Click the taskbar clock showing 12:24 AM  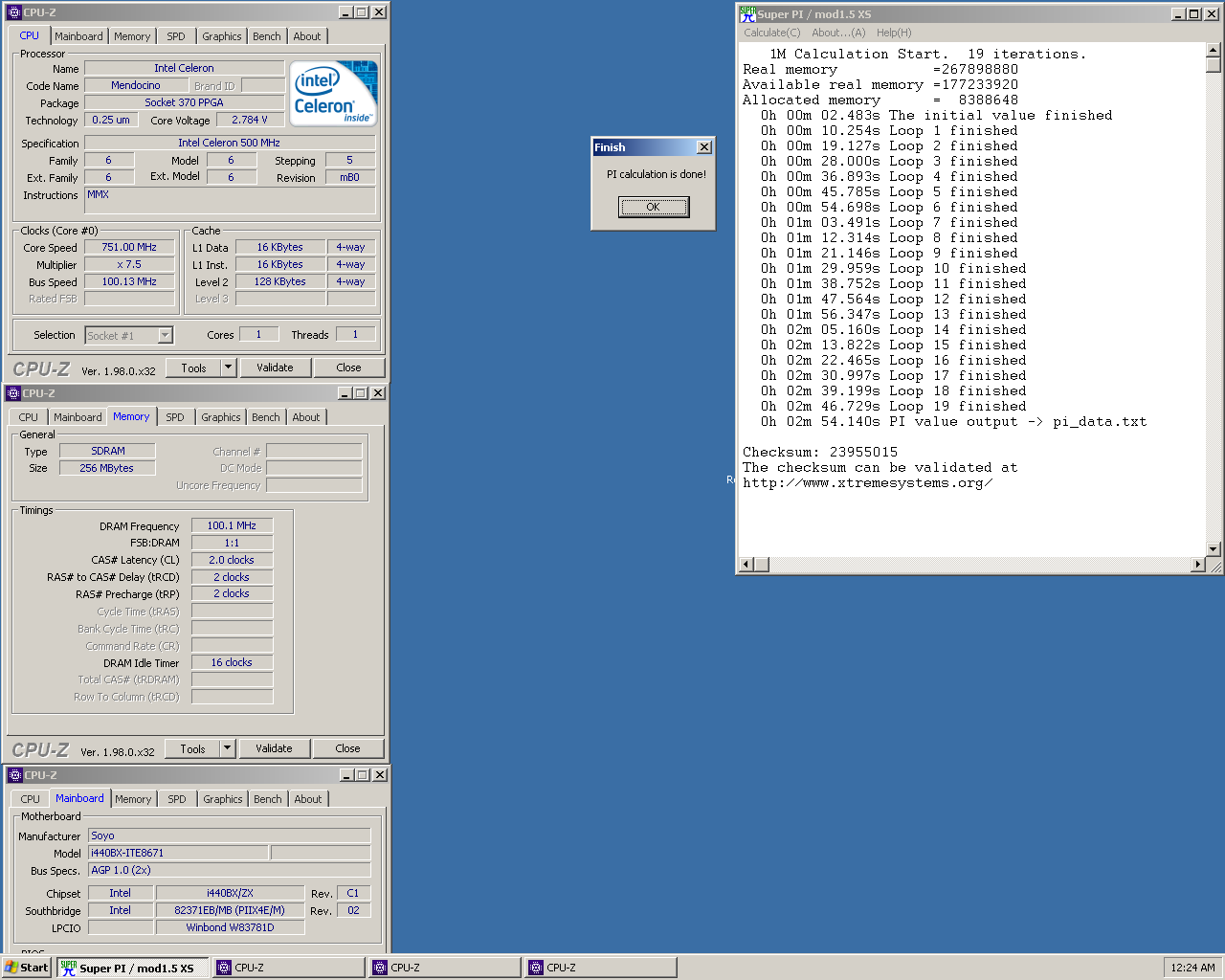[1192, 968]
